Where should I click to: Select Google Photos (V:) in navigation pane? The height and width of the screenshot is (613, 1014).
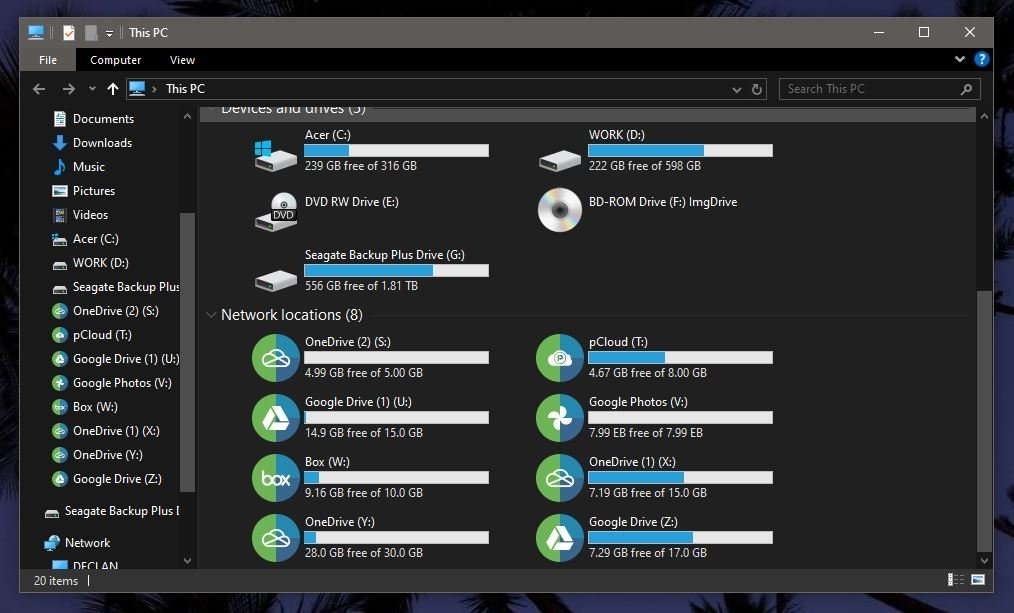pos(122,383)
